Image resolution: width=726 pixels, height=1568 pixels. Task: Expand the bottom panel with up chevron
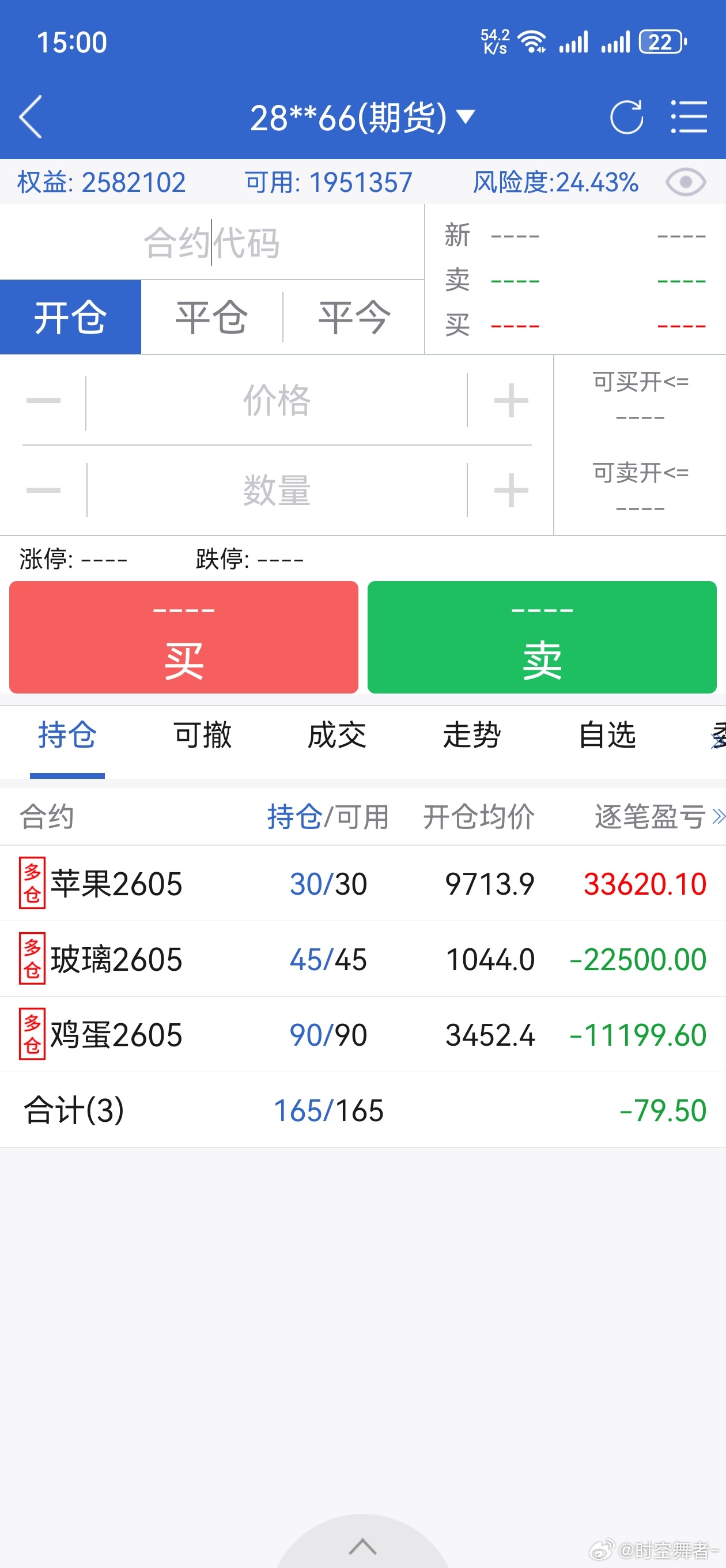click(x=362, y=1546)
